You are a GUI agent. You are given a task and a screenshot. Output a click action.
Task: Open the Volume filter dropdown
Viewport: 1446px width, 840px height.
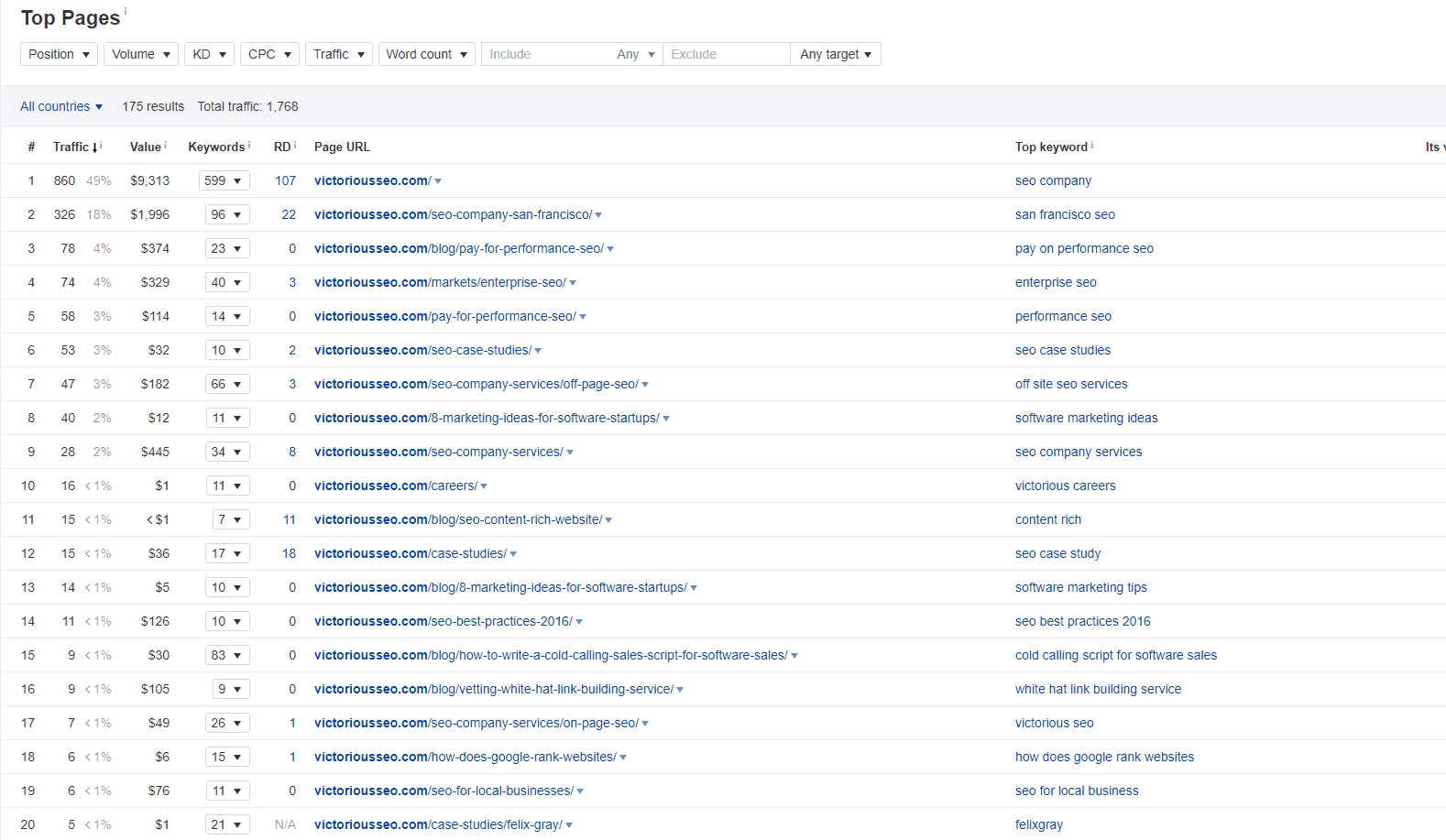click(141, 54)
